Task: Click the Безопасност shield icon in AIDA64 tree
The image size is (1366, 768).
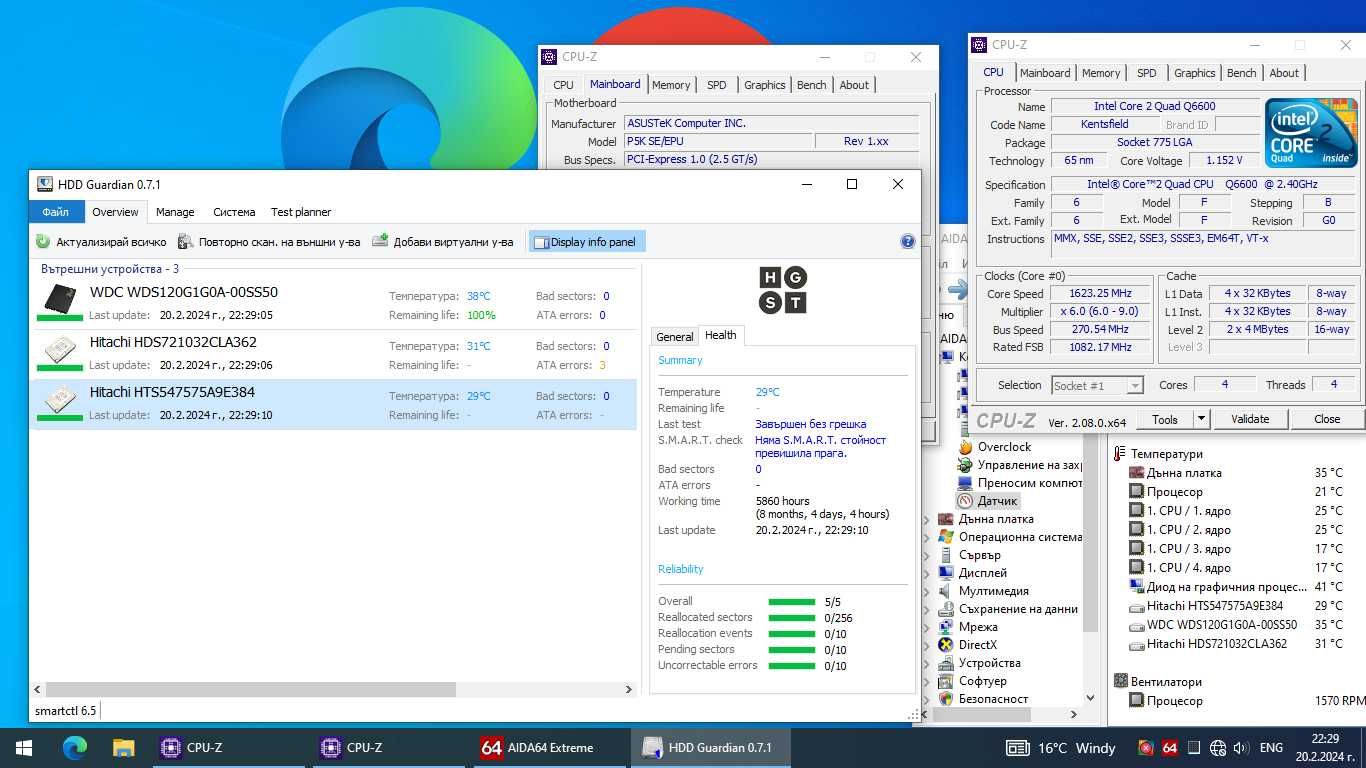Action: click(946, 699)
